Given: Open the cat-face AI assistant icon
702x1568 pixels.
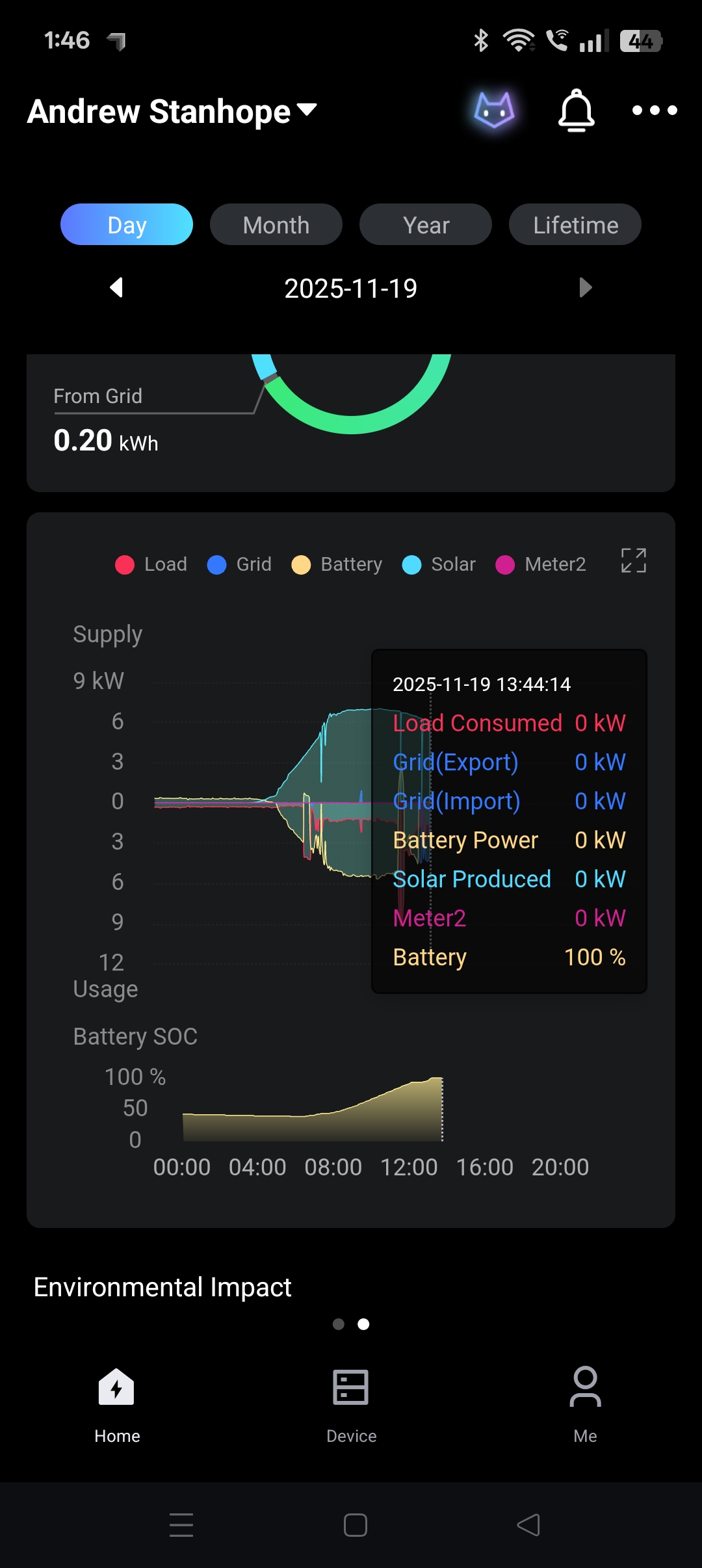Looking at the screenshot, I should 494,111.
